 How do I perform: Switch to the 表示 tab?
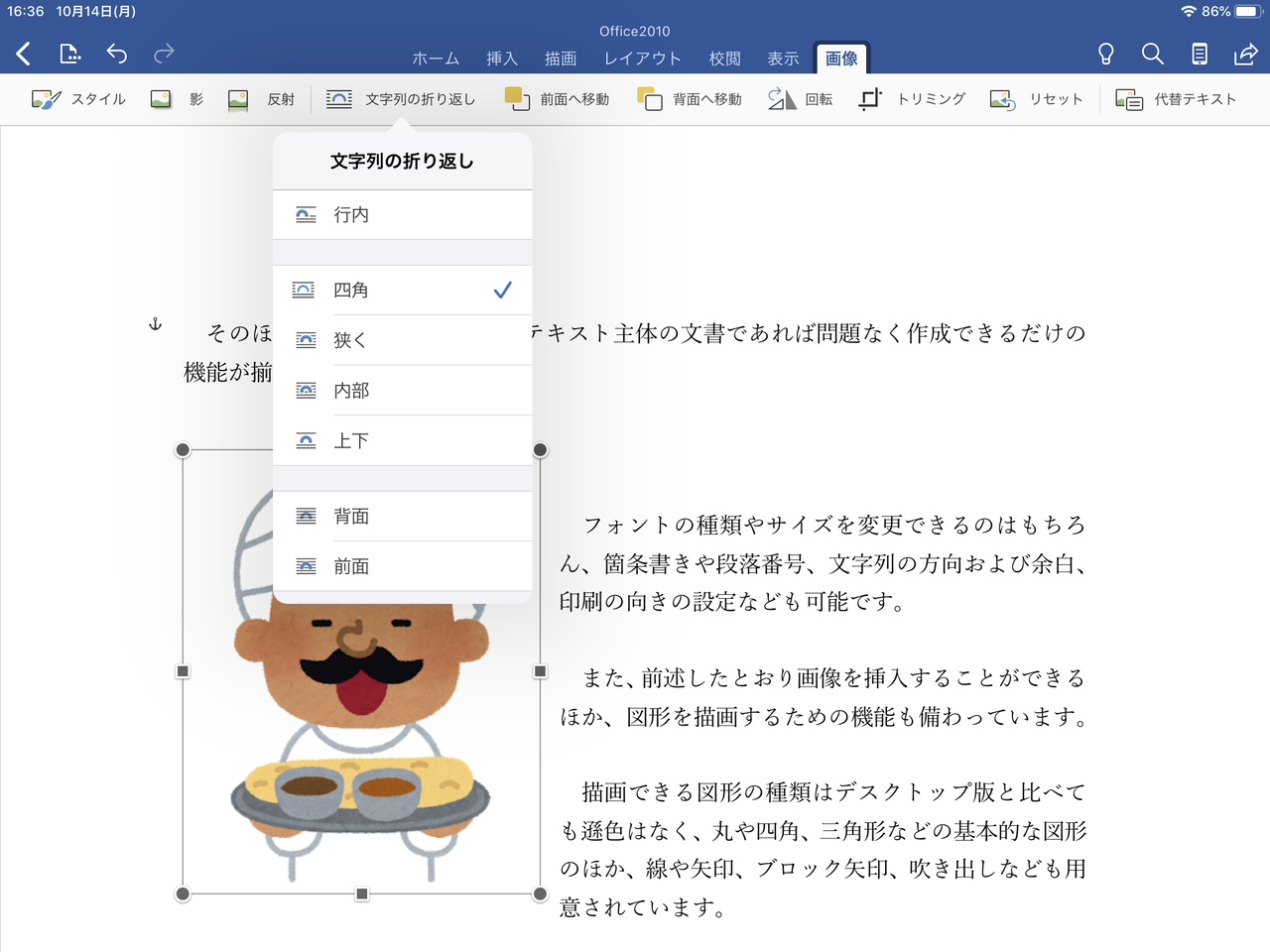pos(783,59)
